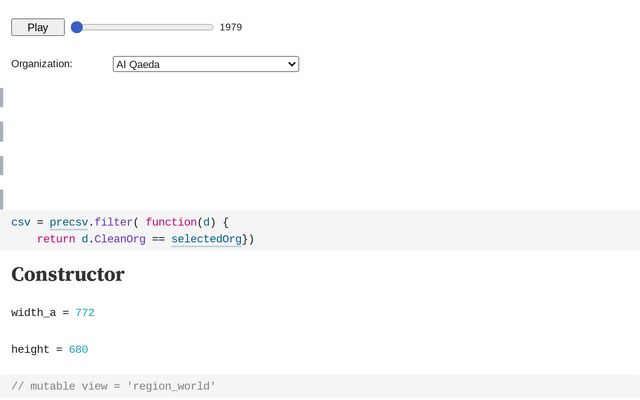Click the bottom gray cell marker above code

[2, 199]
